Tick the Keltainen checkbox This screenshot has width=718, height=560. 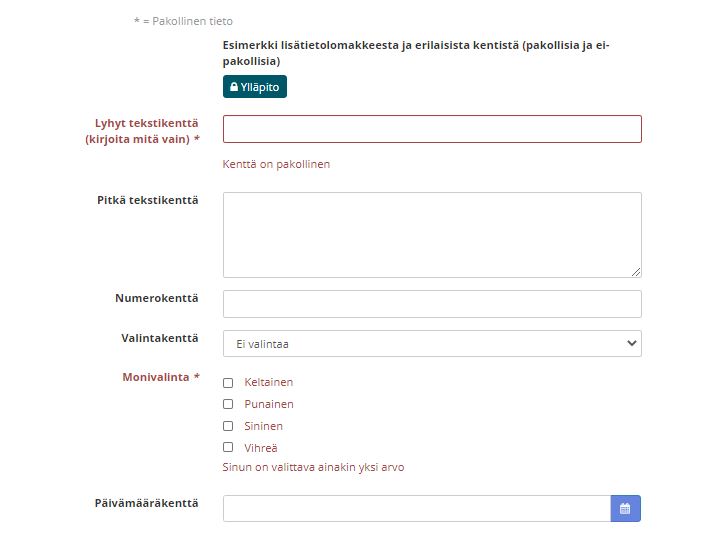pyautogui.click(x=228, y=383)
